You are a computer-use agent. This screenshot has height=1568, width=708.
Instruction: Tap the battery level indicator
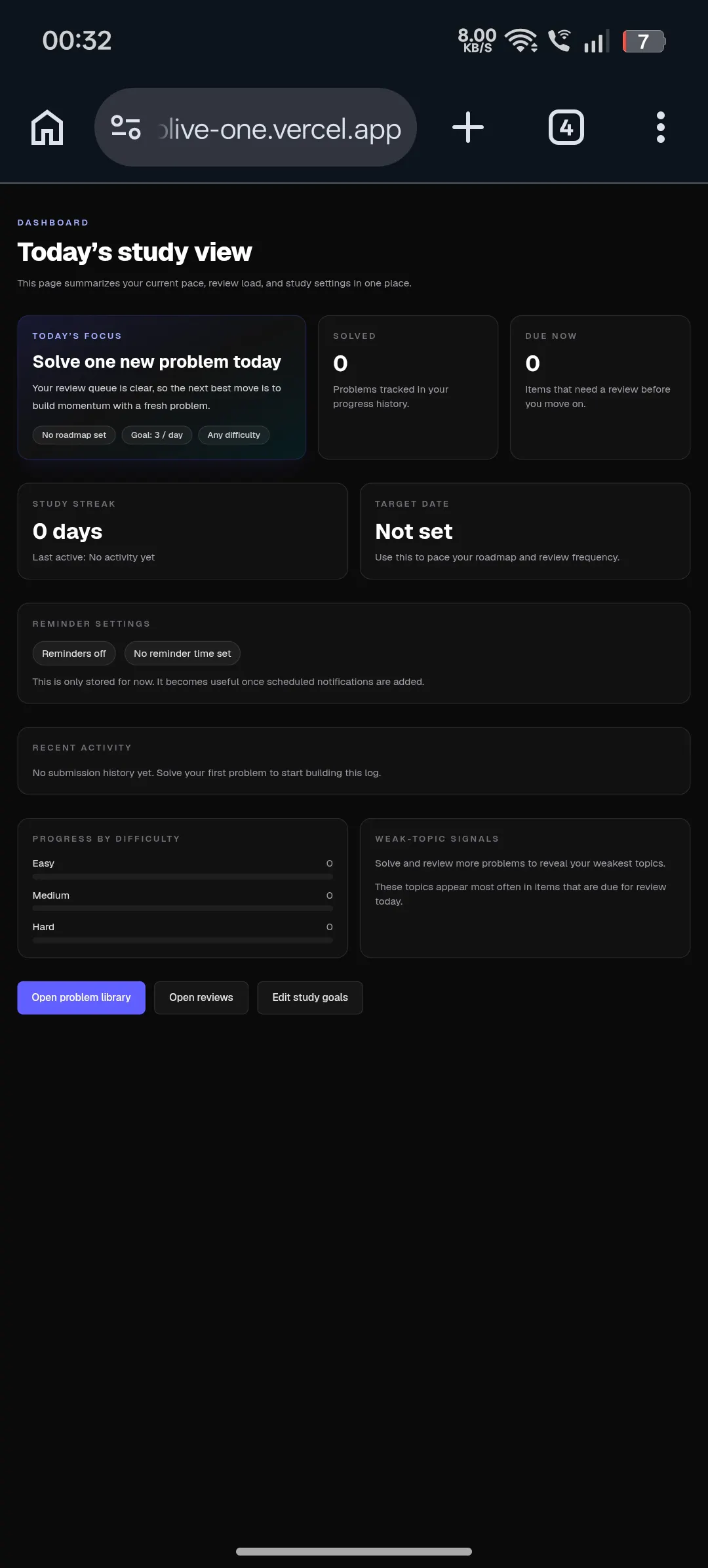pos(644,41)
